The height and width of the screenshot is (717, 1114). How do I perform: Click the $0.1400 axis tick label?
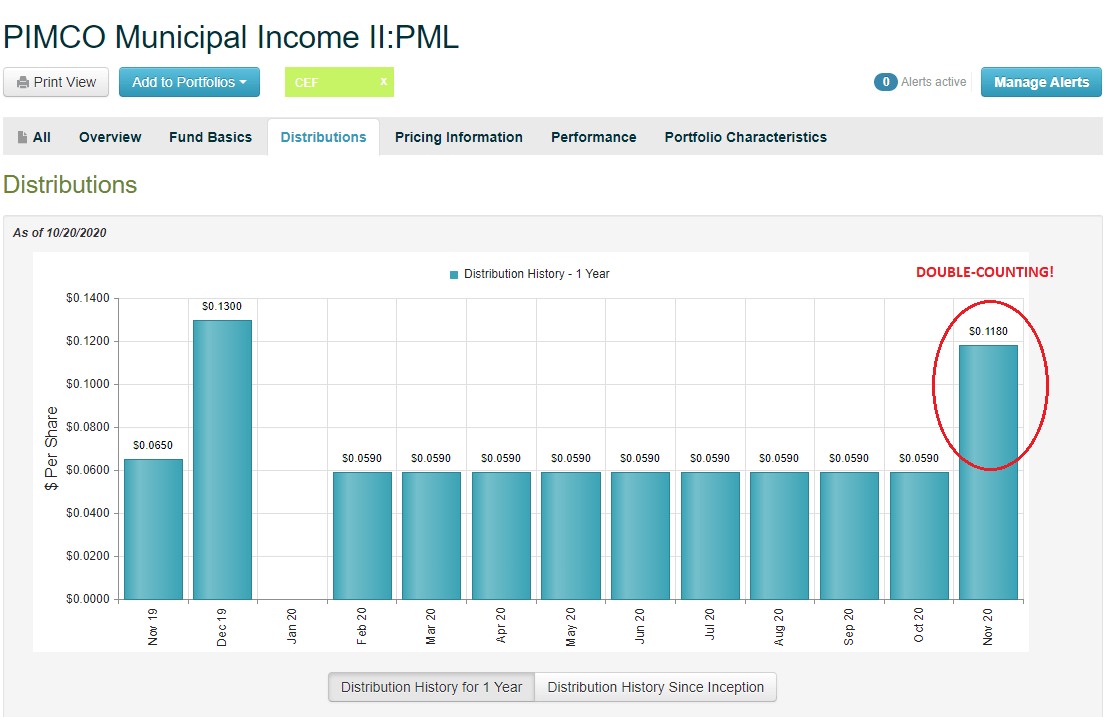(87, 298)
